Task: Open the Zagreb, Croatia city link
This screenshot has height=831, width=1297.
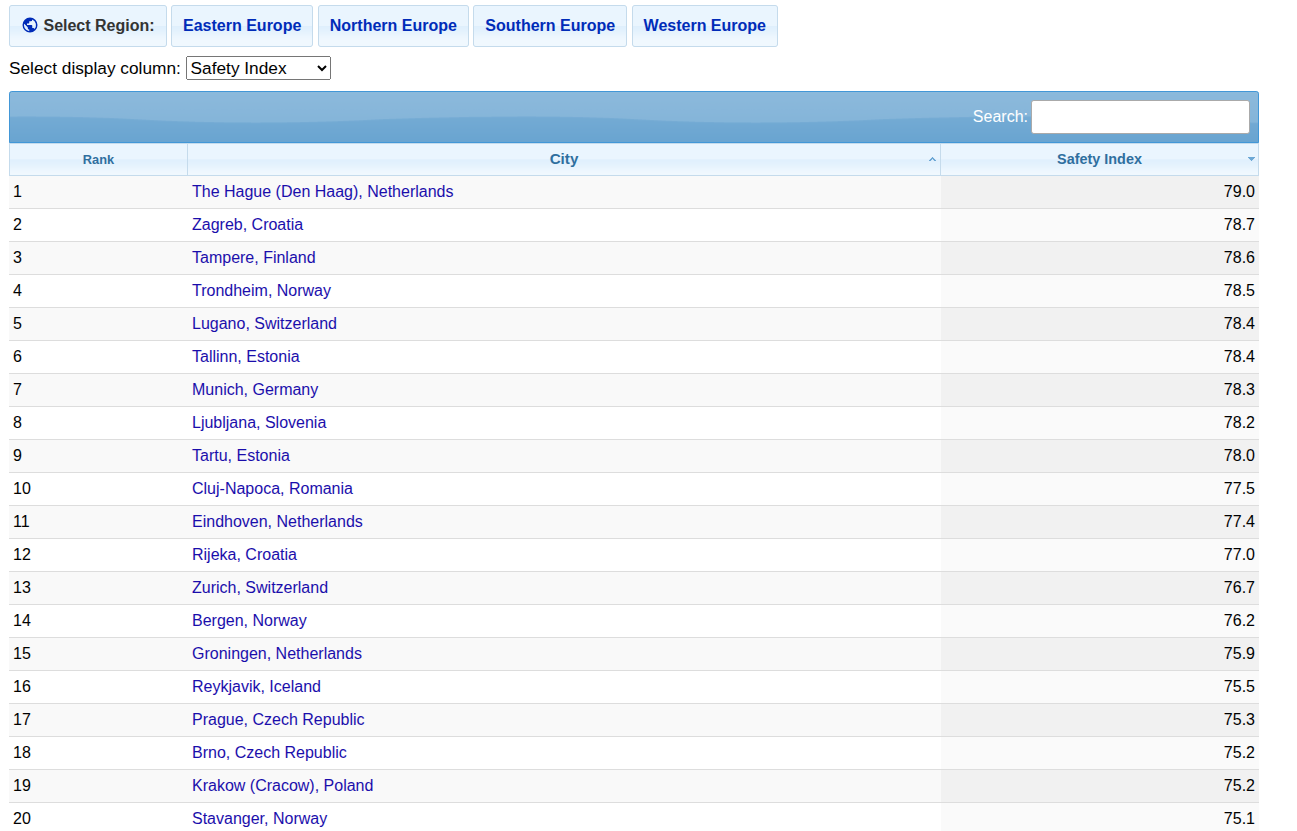Action: pyautogui.click(x=247, y=225)
